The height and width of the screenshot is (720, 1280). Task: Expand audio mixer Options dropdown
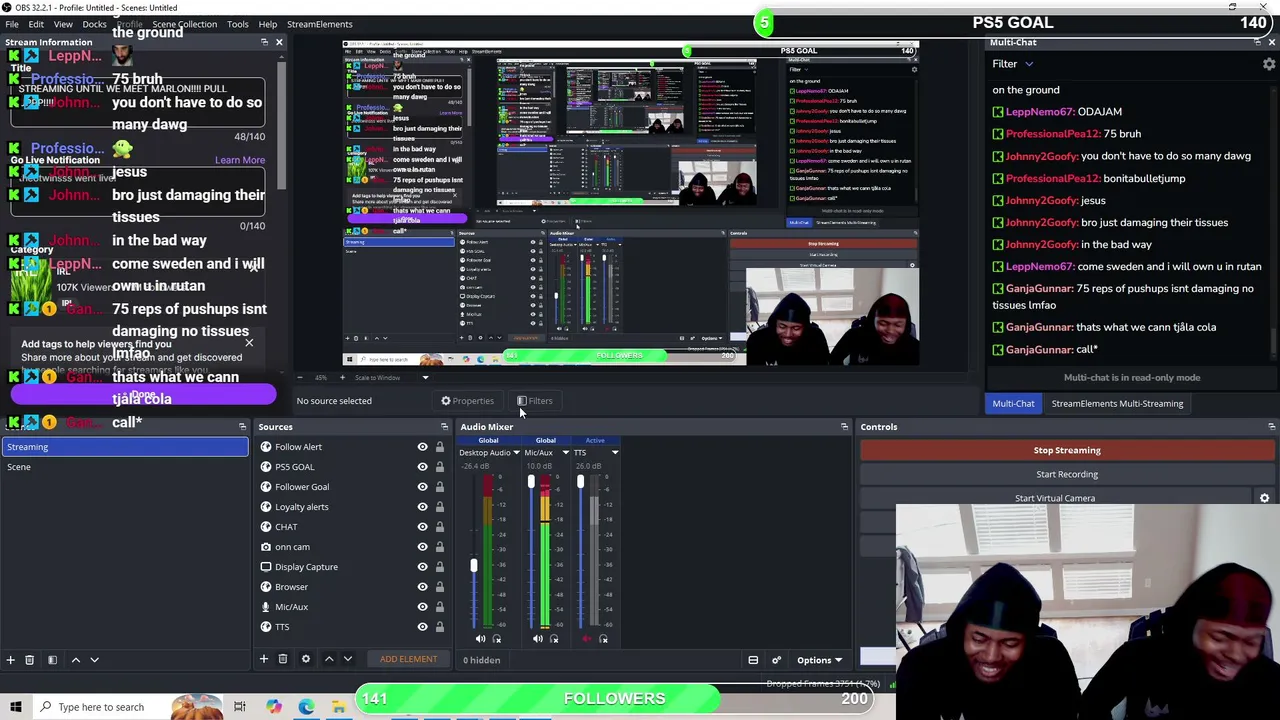click(x=819, y=660)
